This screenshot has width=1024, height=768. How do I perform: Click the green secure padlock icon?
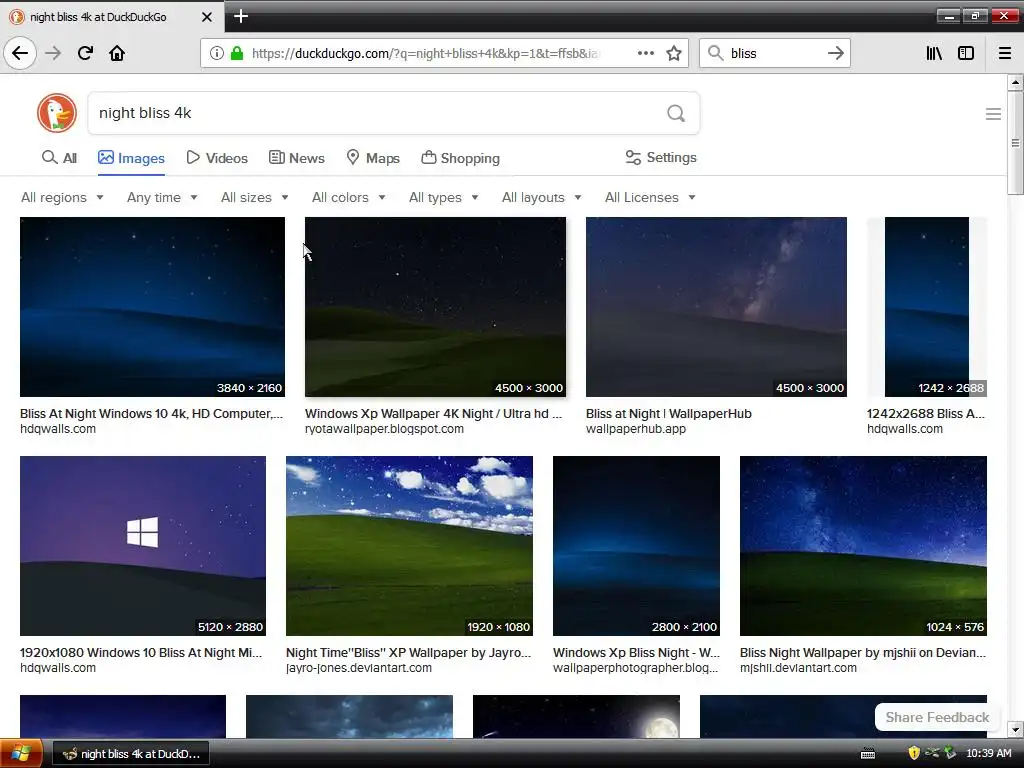pos(236,53)
